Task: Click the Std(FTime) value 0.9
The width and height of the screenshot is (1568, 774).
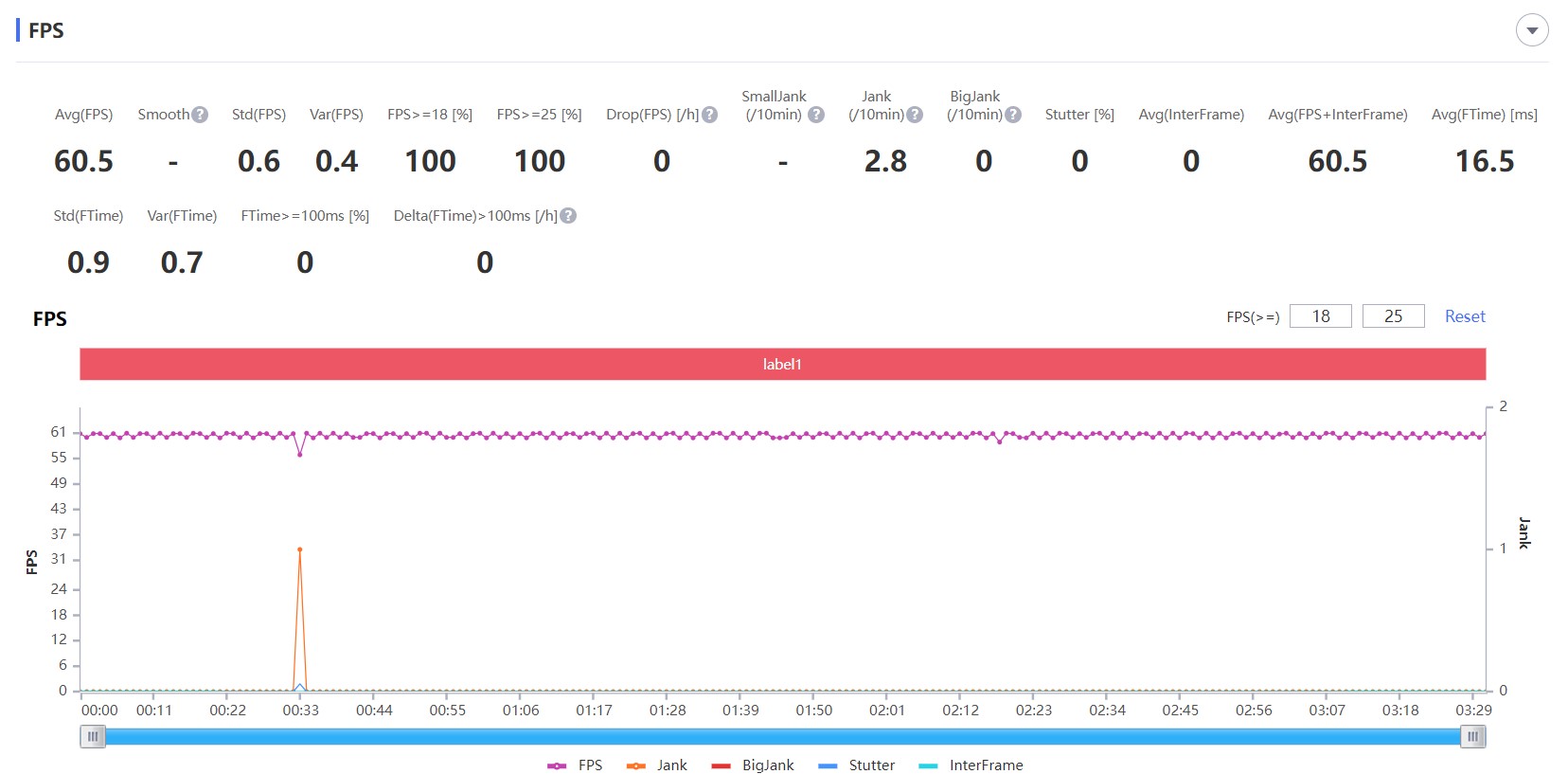Action: click(88, 262)
